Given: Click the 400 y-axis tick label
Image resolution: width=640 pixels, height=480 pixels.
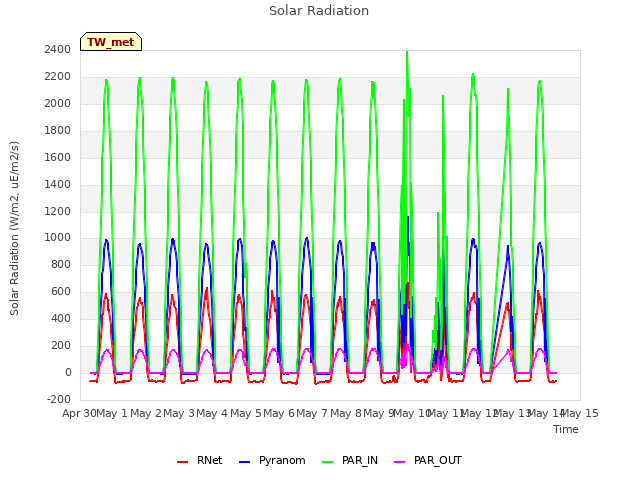Looking at the screenshot, I should pos(61,318).
